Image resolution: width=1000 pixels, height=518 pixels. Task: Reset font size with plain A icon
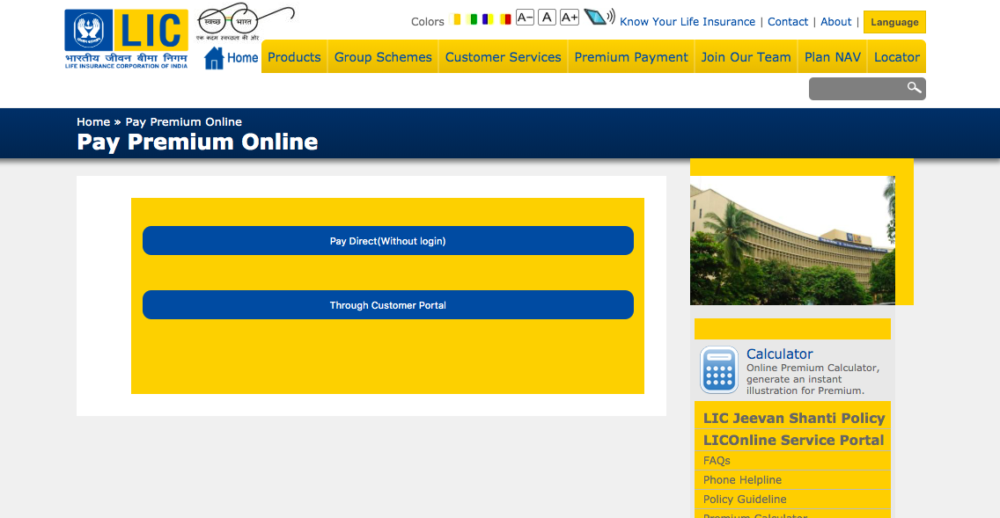tap(547, 18)
